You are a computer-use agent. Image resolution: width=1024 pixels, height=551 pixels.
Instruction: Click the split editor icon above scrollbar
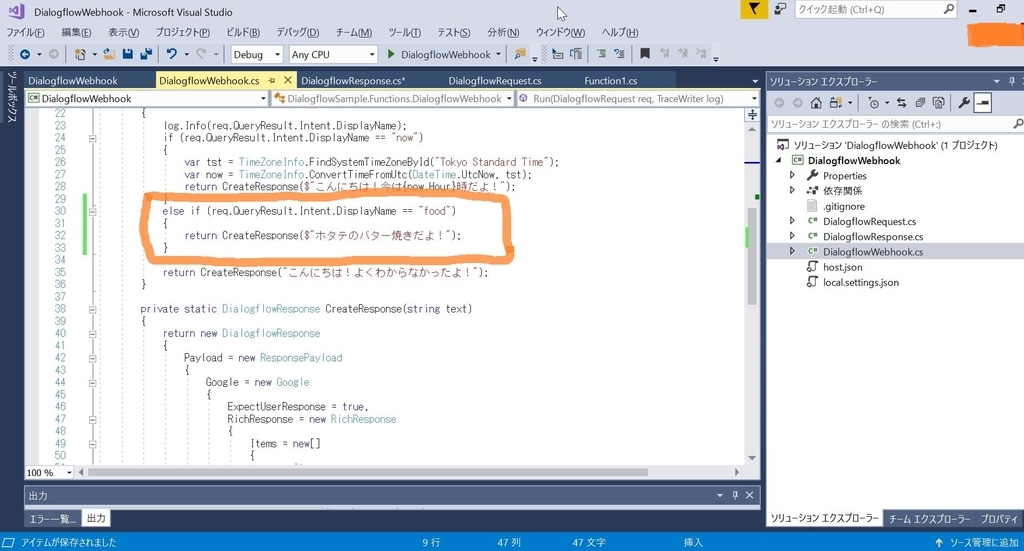(752, 115)
